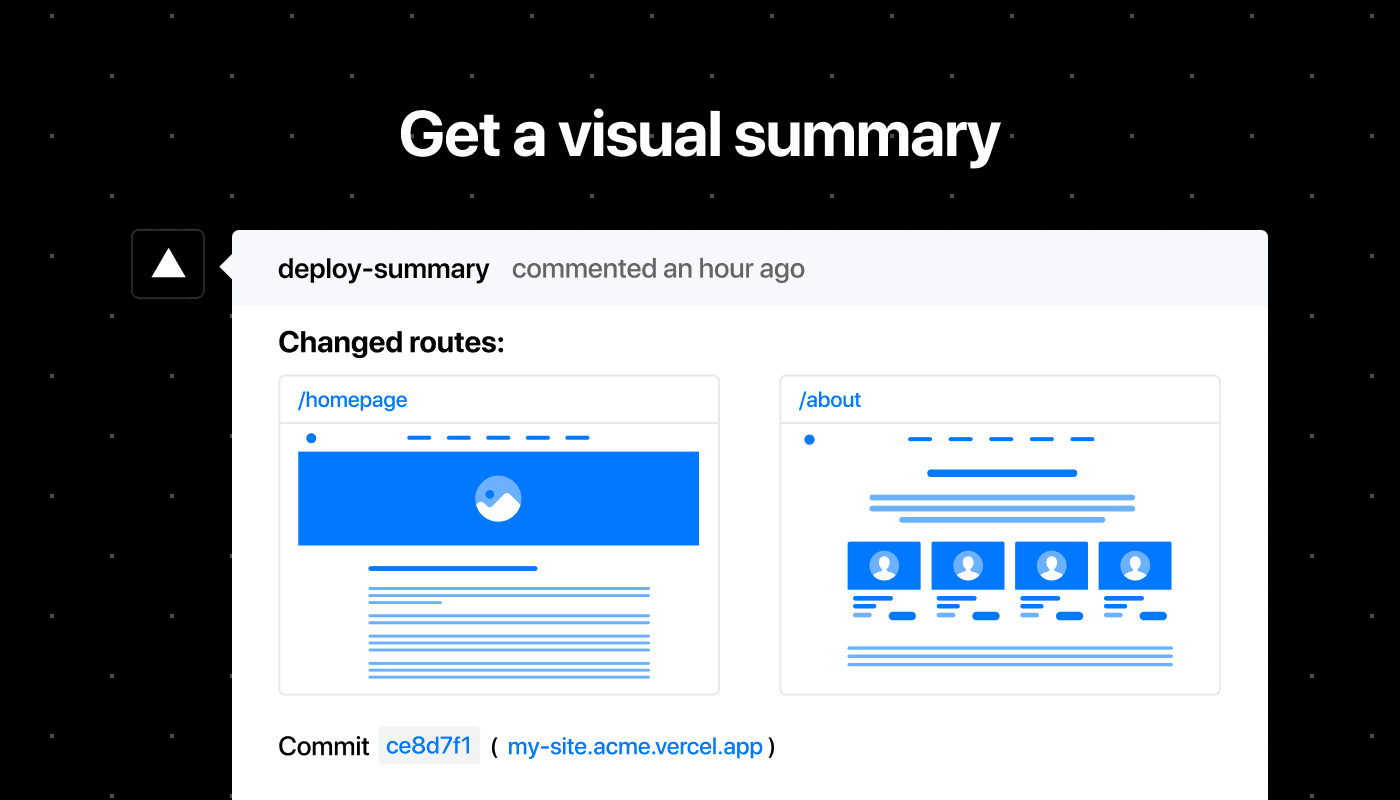The height and width of the screenshot is (800, 1400).
Task: Click the deploy-summary author name
Action: [384, 269]
